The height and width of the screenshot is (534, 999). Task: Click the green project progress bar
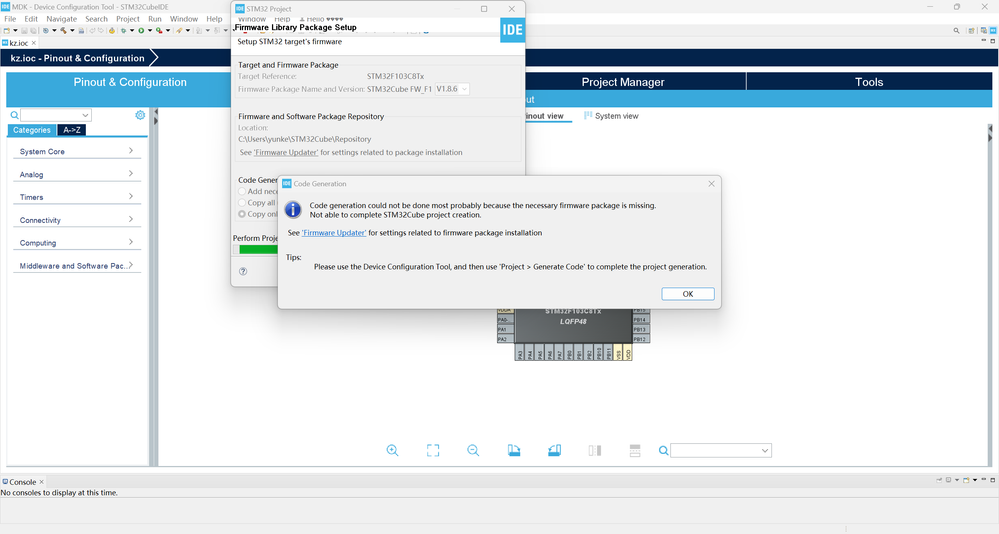coord(258,250)
